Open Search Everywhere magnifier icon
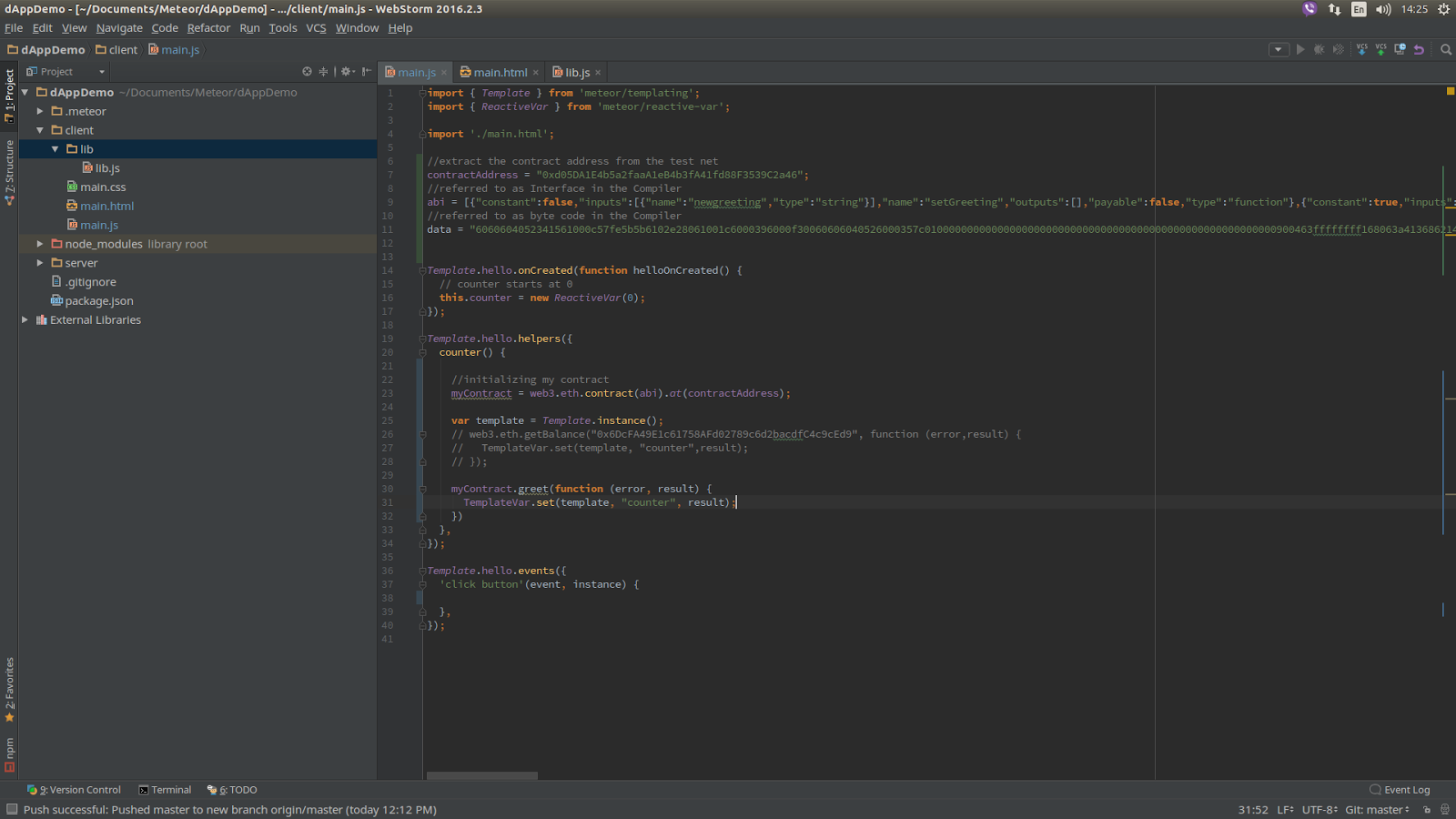The width and height of the screenshot is (1456, 819). (1446, 50)
